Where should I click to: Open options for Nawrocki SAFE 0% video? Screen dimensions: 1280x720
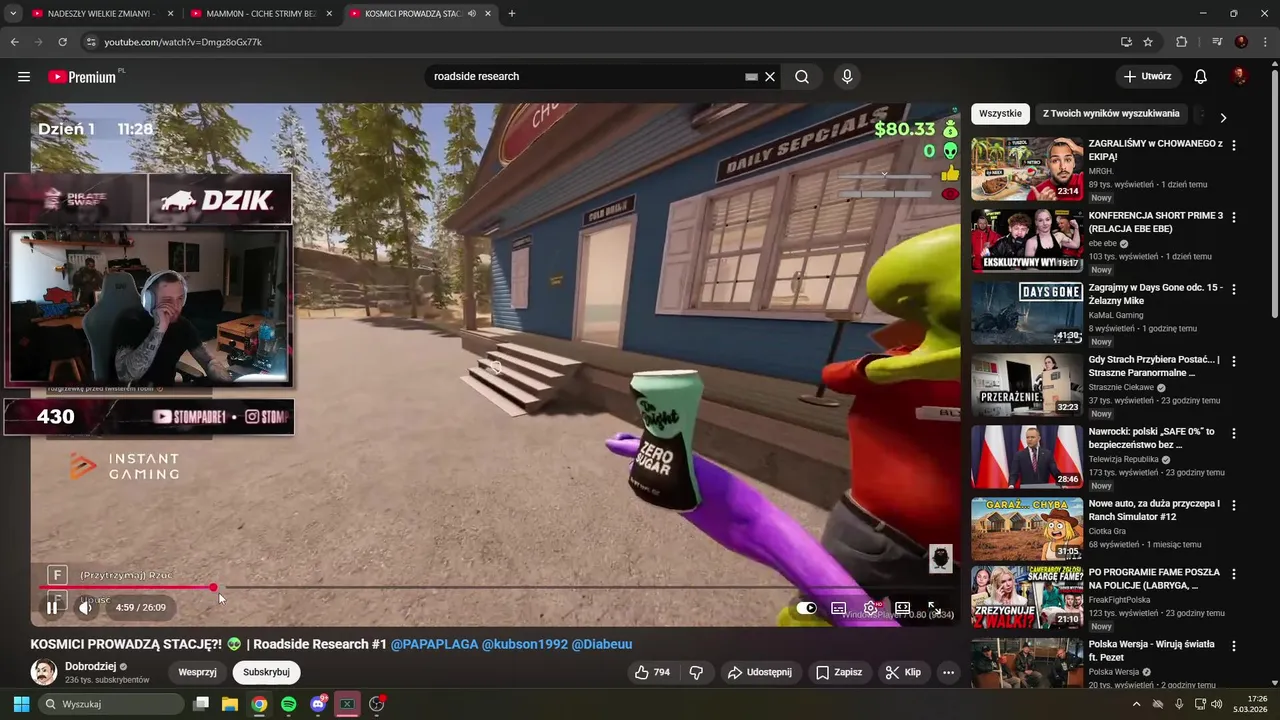1234,434
